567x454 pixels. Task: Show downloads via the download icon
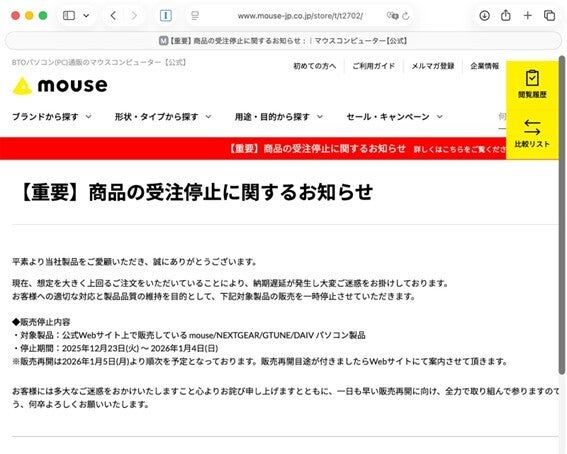484,16
